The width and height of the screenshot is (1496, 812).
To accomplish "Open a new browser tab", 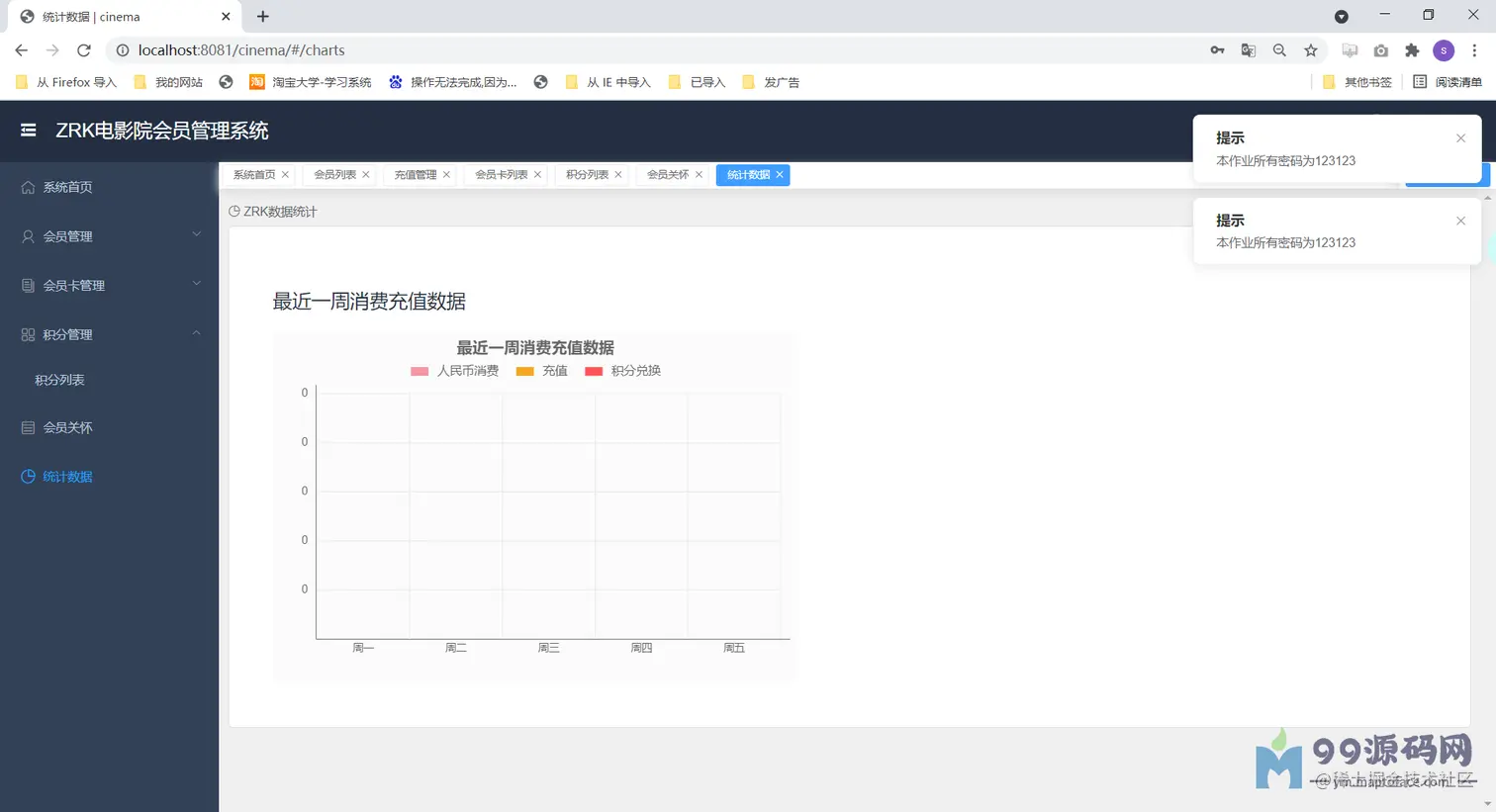I will pyautogui.click(x=263, y=17).
